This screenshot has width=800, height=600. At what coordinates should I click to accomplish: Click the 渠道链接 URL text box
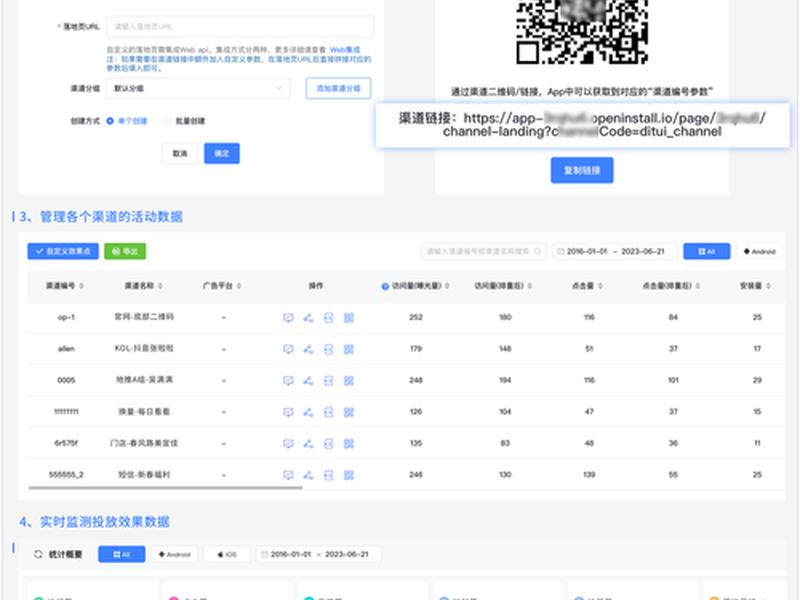coord(582,125)
